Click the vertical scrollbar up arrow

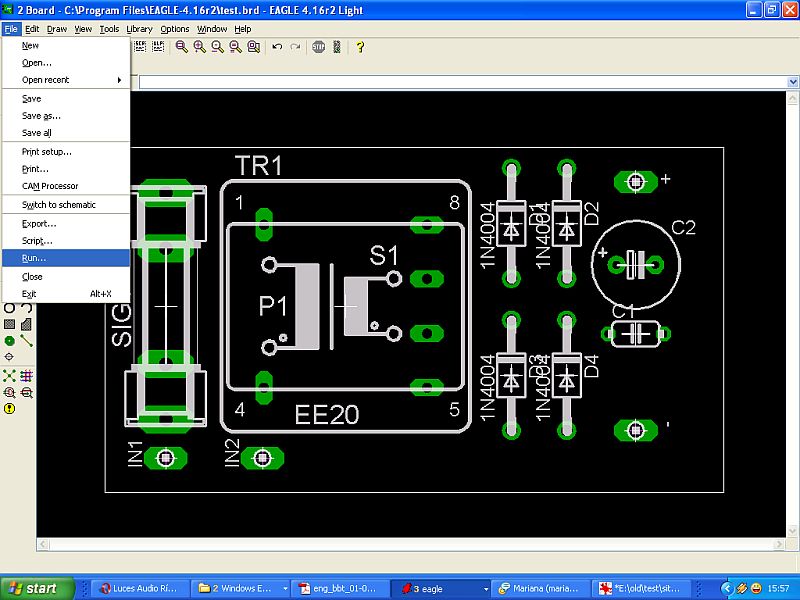point(792,97)
